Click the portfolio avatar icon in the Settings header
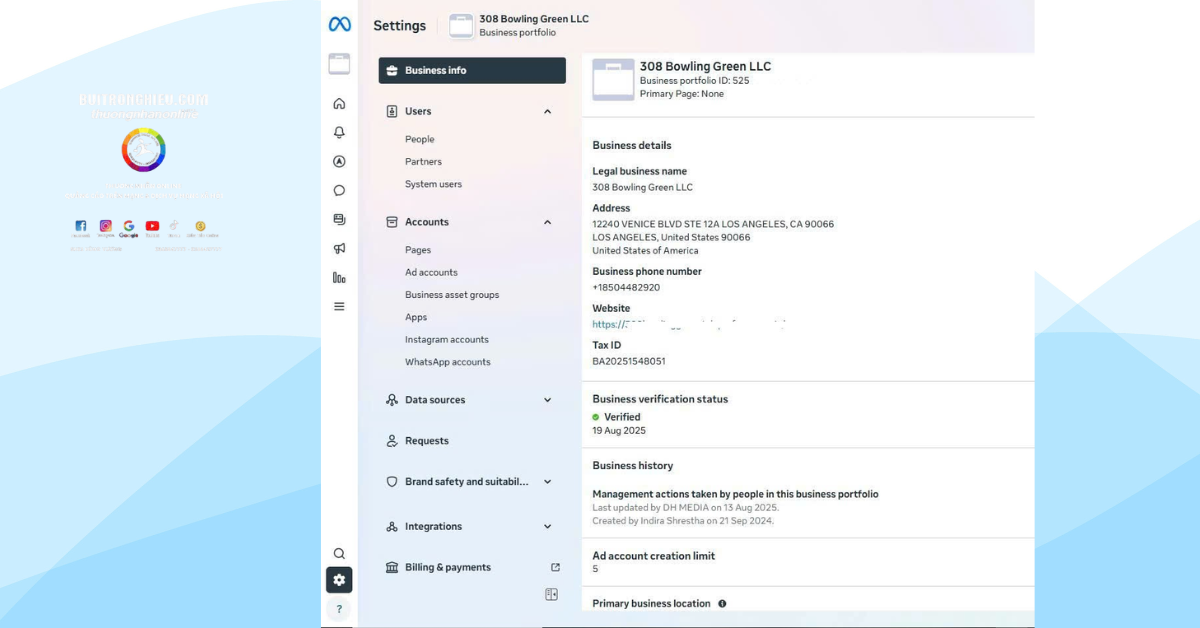Viewport: 1200px width, 628px height. coord(461,26)
